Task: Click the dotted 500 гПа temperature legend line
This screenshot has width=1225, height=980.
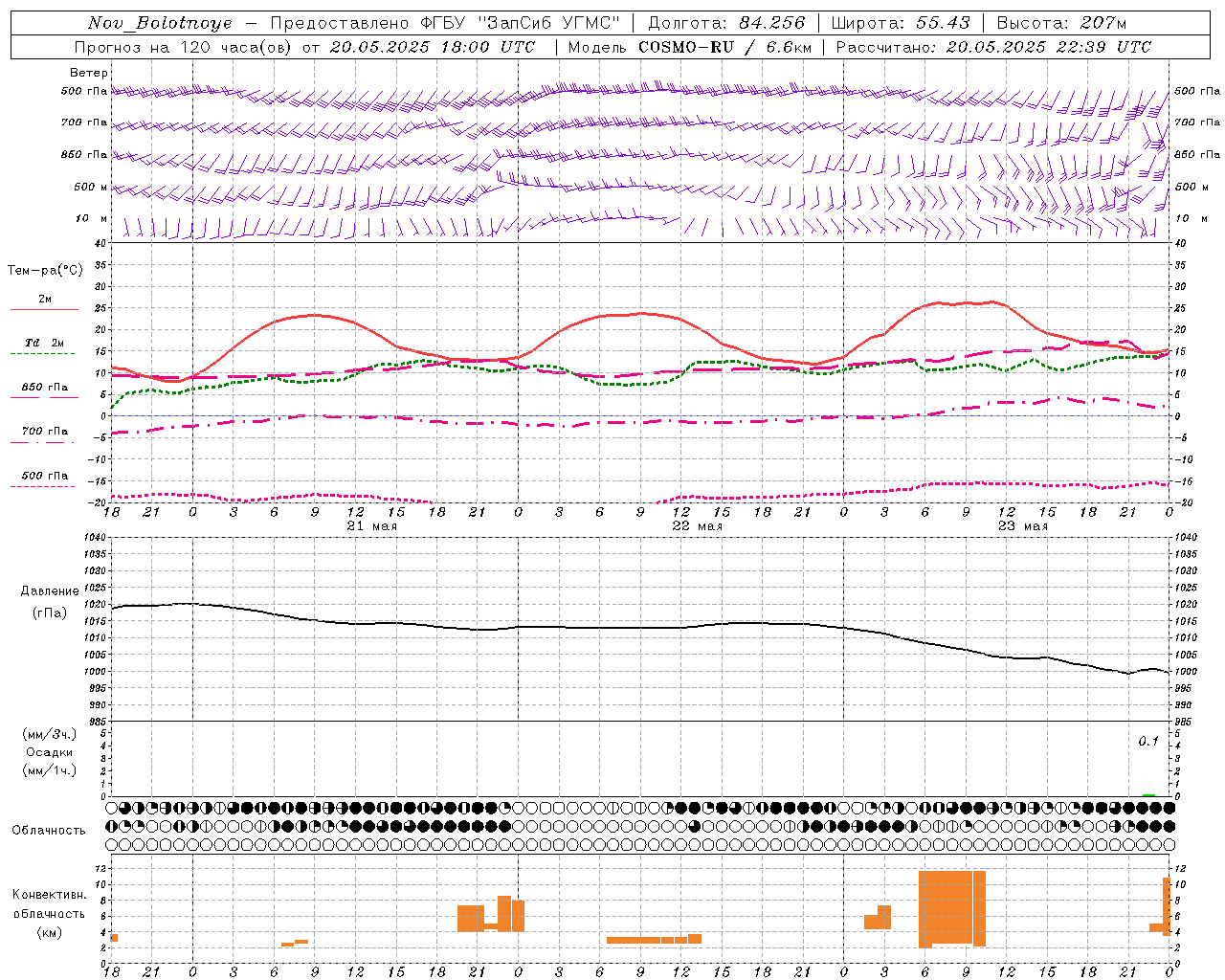Action: pos(44,486)
